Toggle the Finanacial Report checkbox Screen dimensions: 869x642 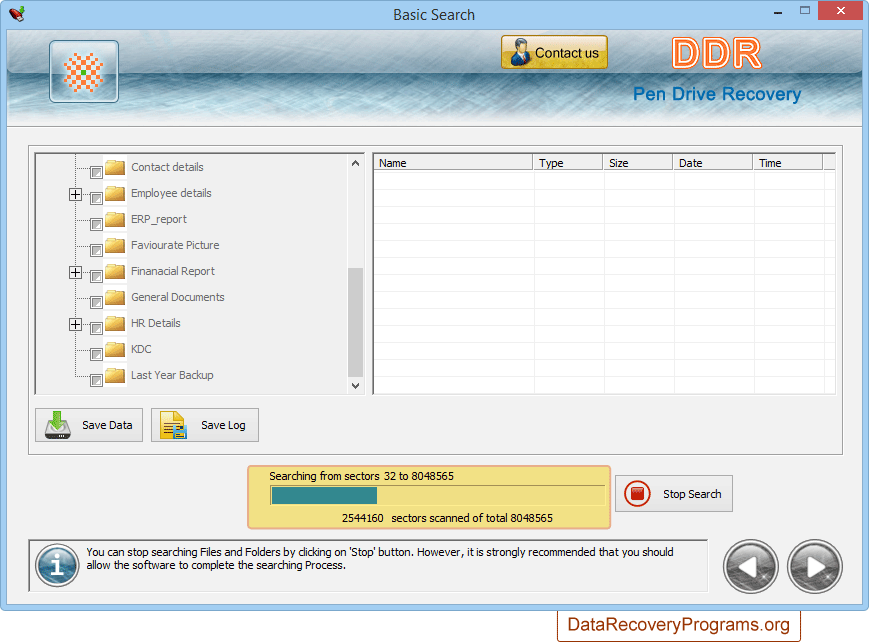coord(96,276)
